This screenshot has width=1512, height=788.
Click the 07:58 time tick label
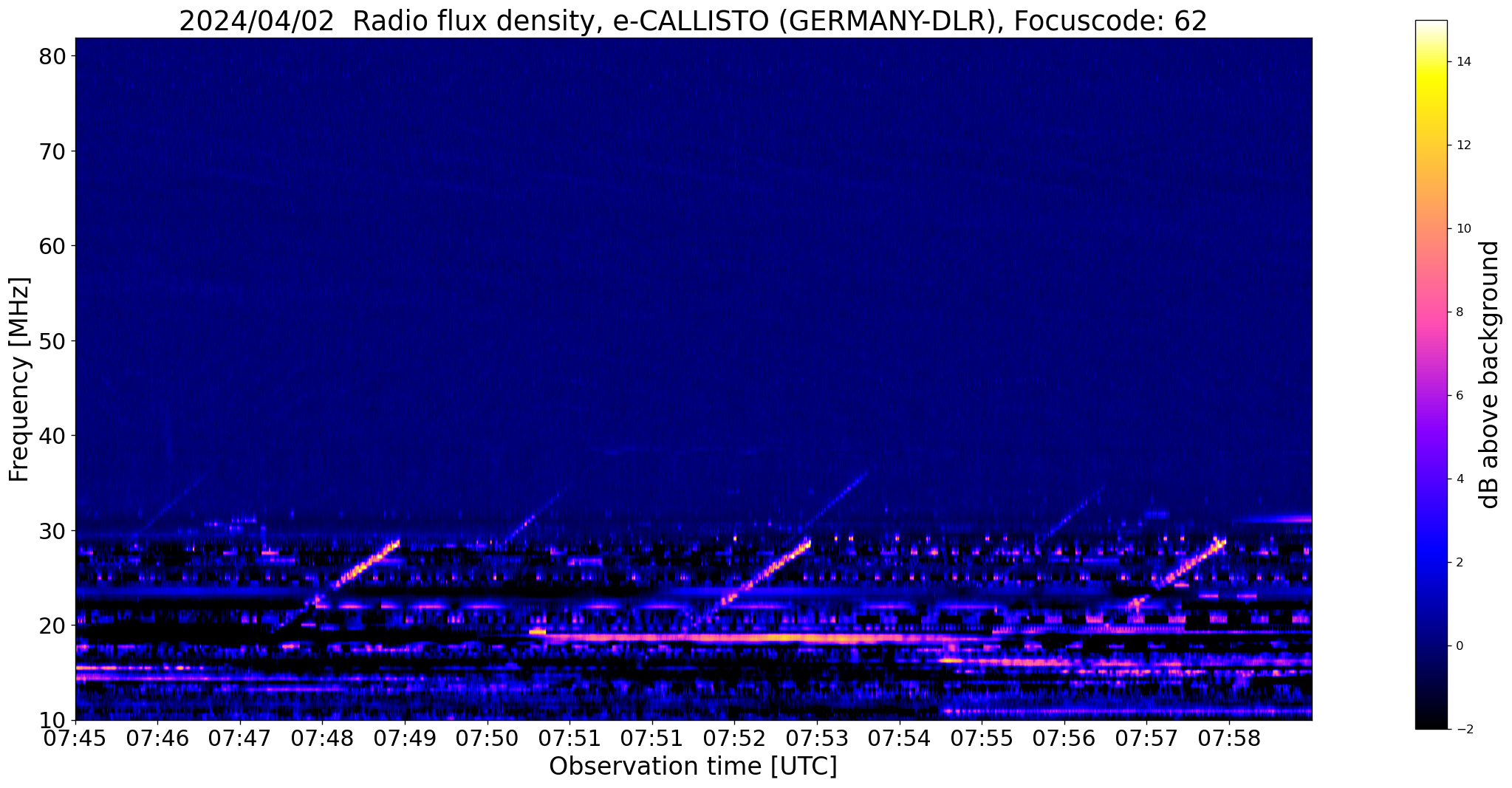click(x=1229, y=739)
